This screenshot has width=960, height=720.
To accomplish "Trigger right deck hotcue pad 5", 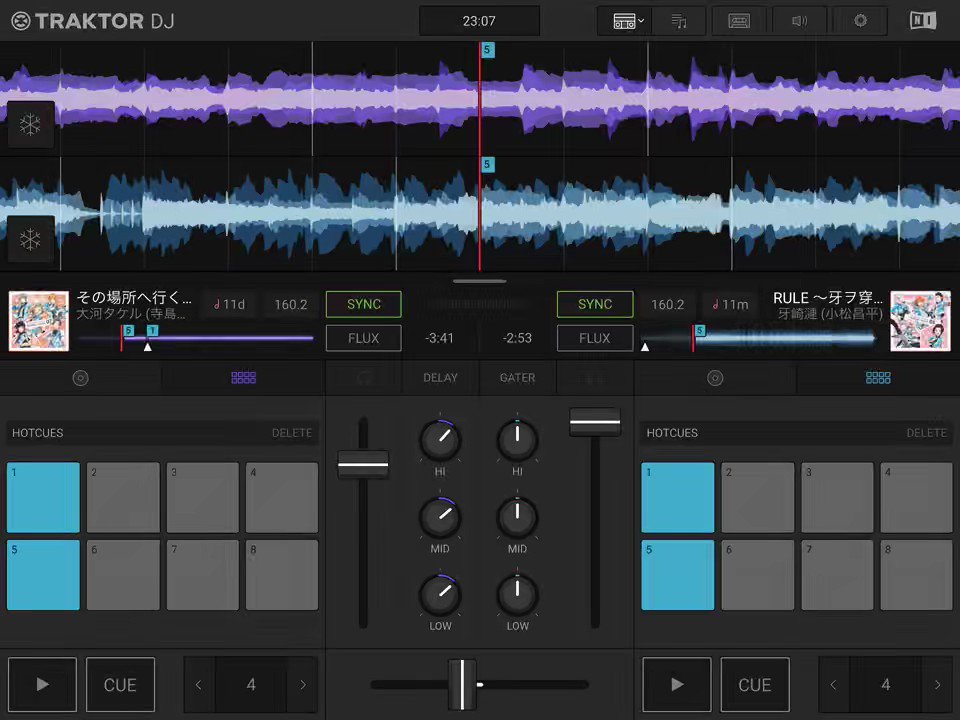I will click(678, 575).
